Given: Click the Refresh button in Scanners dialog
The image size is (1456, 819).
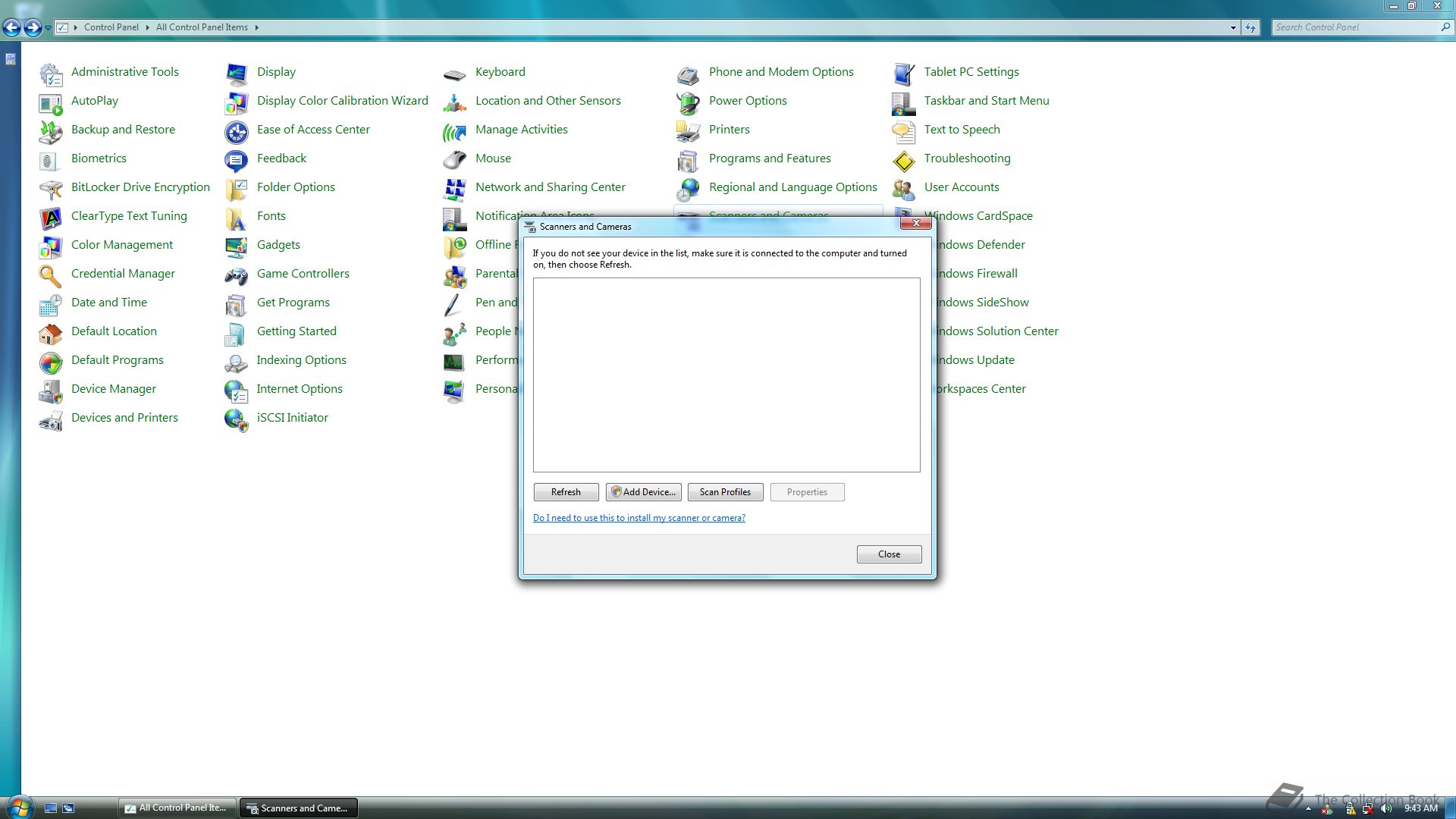Looking at the screenshot, I should point(566,492).
